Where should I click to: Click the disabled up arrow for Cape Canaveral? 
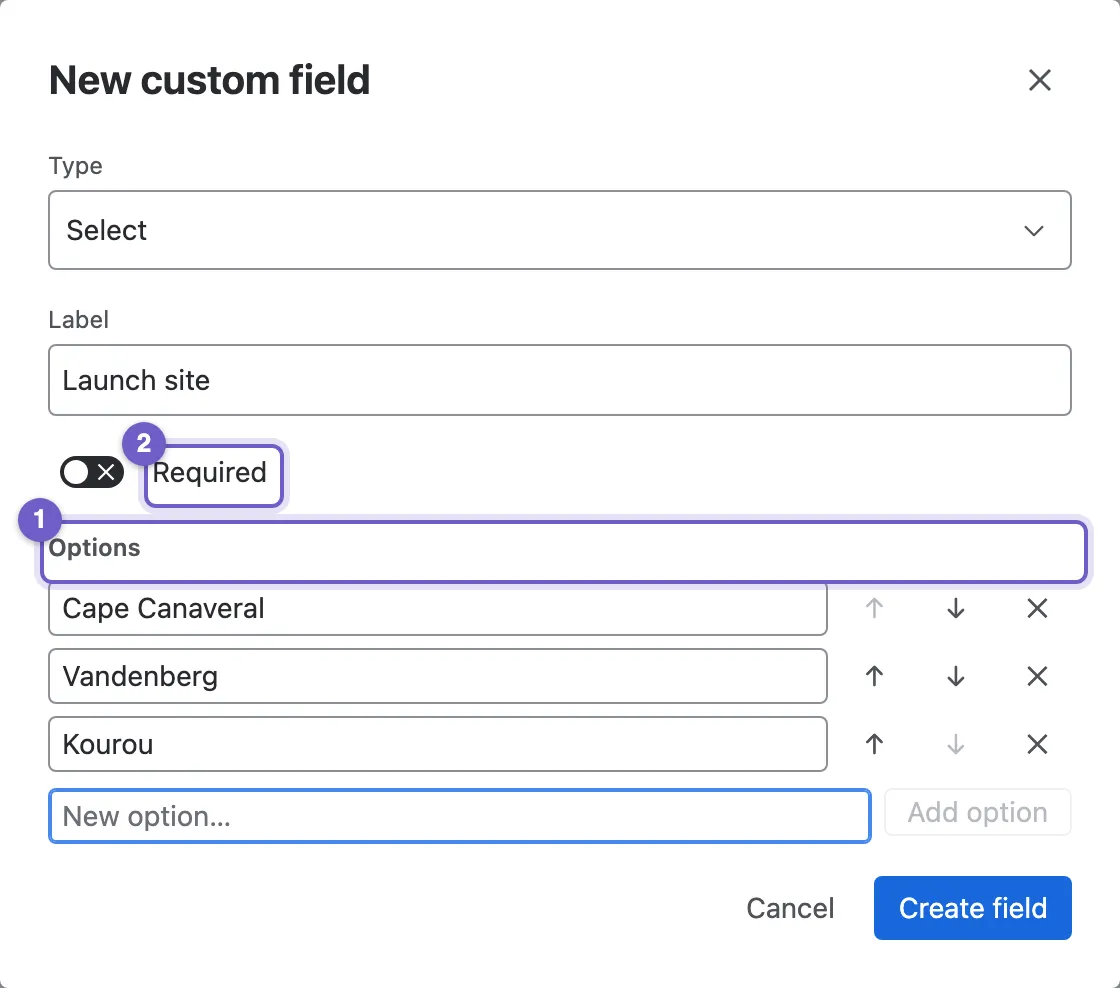(874, 609)
